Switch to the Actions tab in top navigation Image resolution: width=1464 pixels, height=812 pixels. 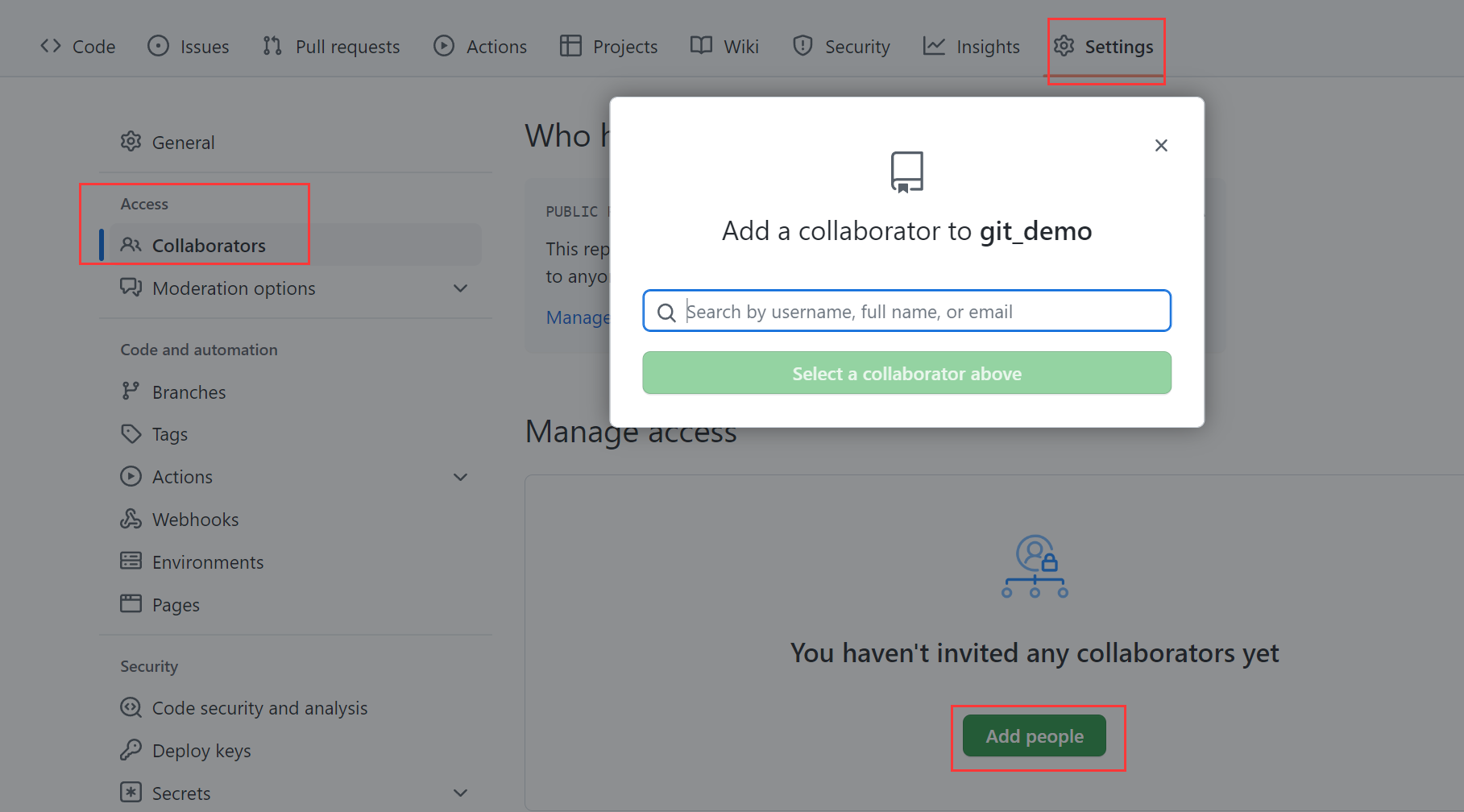480,47
